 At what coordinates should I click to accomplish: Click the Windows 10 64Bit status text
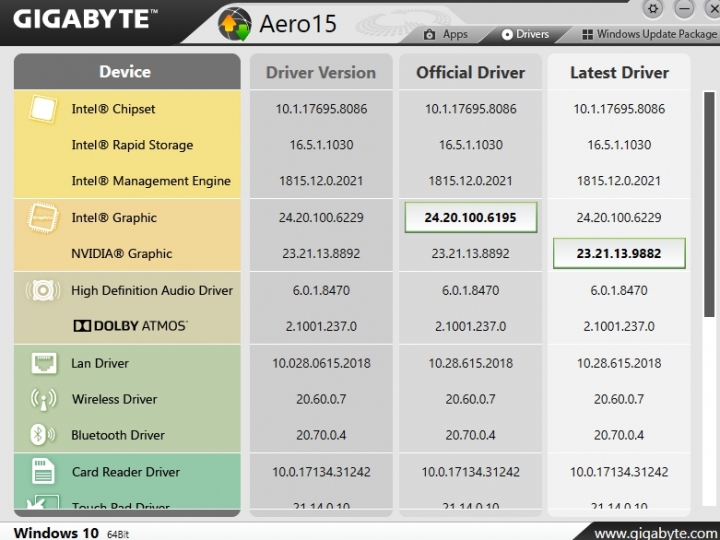(x=71, y=533)
